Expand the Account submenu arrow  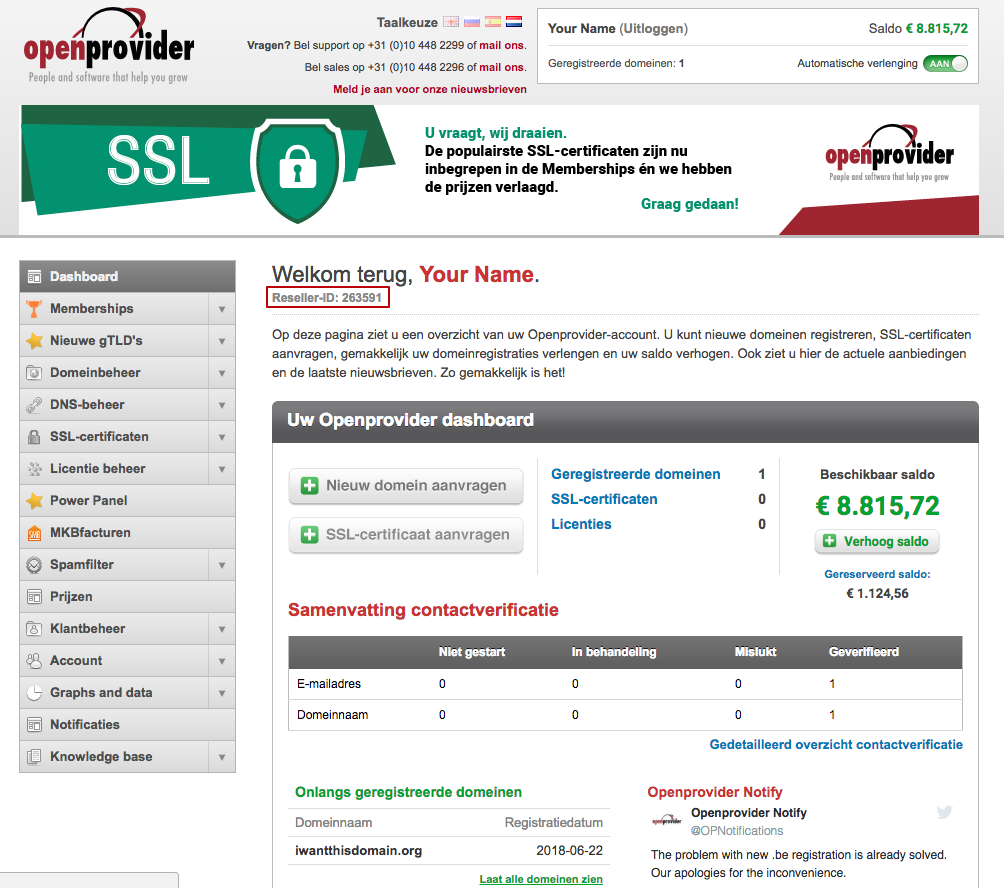tap(222, 661)
